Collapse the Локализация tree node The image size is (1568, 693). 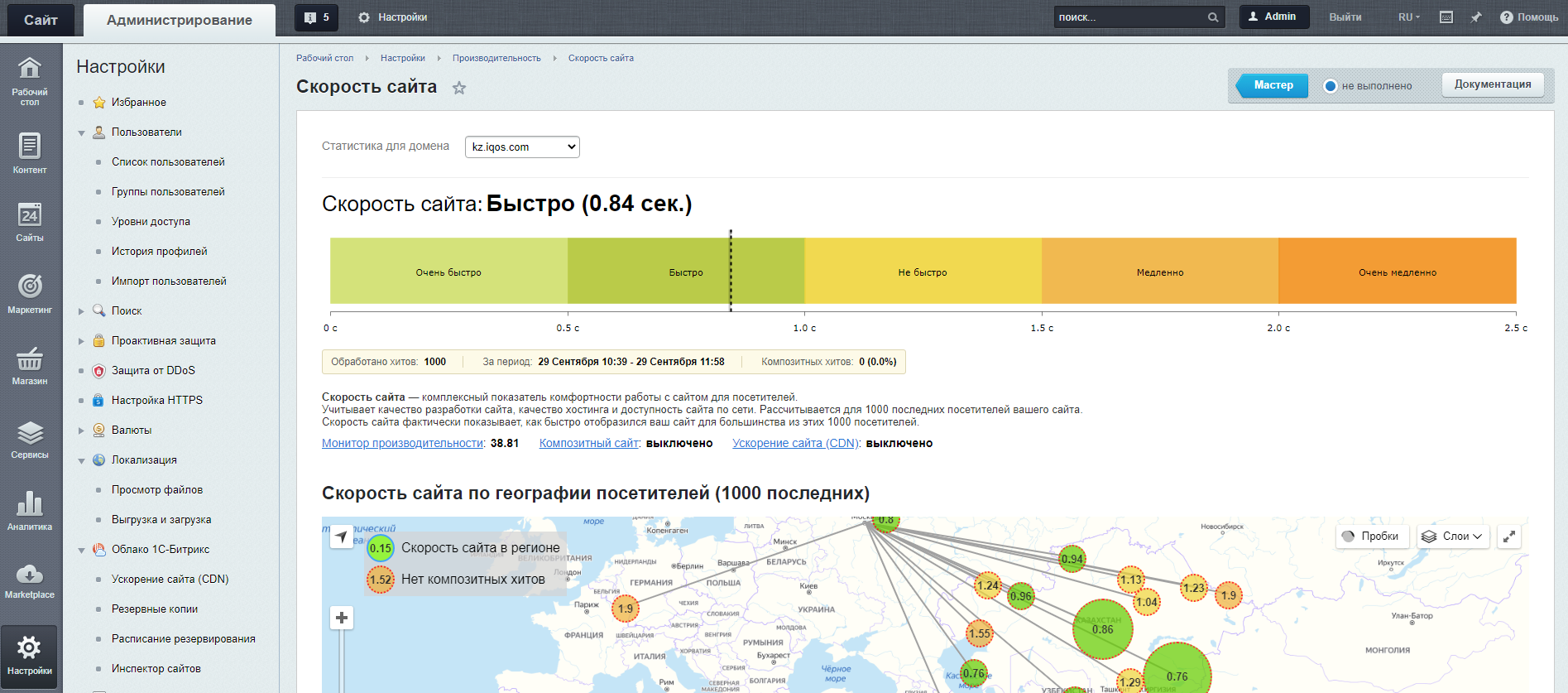click(81, 460)
